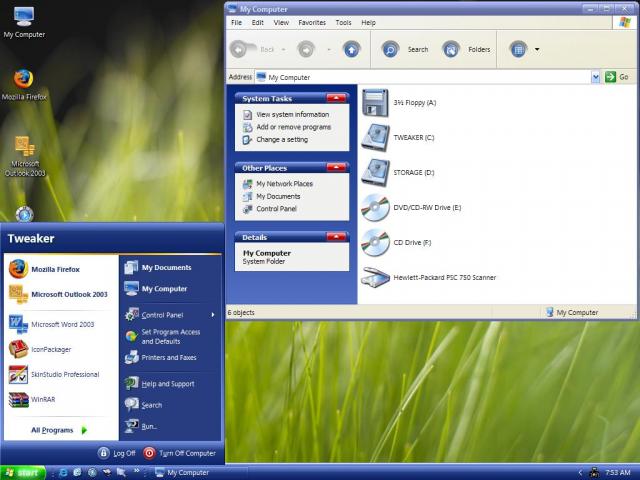Expand All Programs in the Start menu

point(59,430)
